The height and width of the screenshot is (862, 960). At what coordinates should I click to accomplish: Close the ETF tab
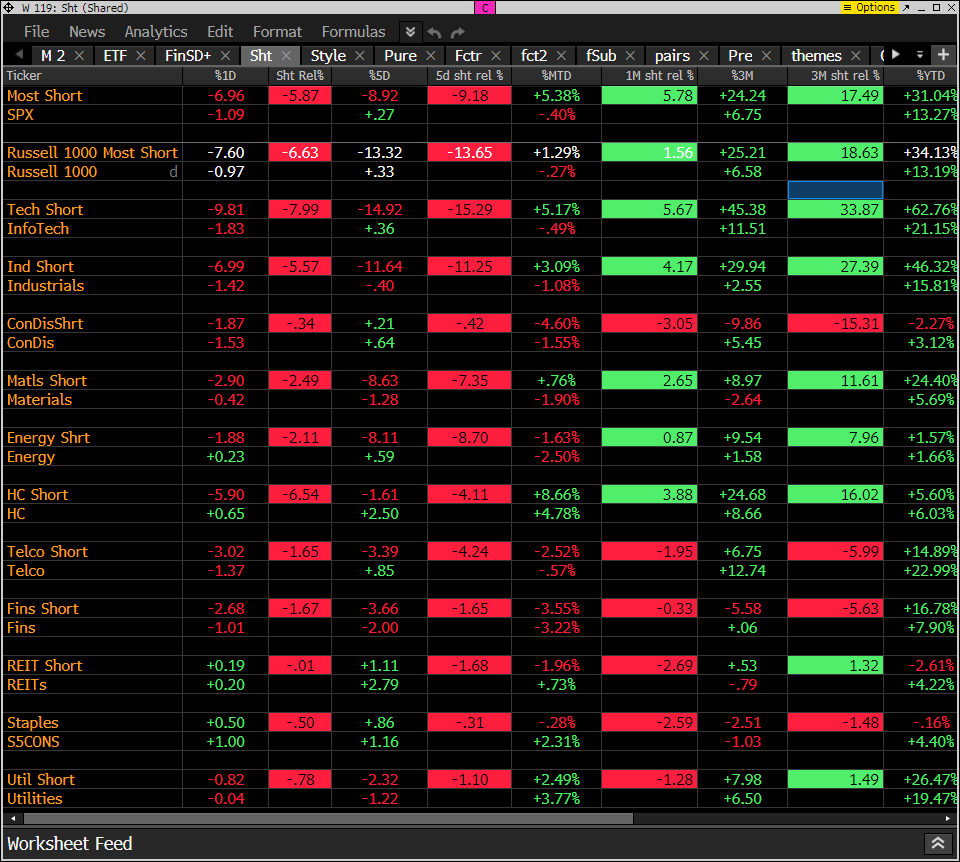tap(141, 55)
